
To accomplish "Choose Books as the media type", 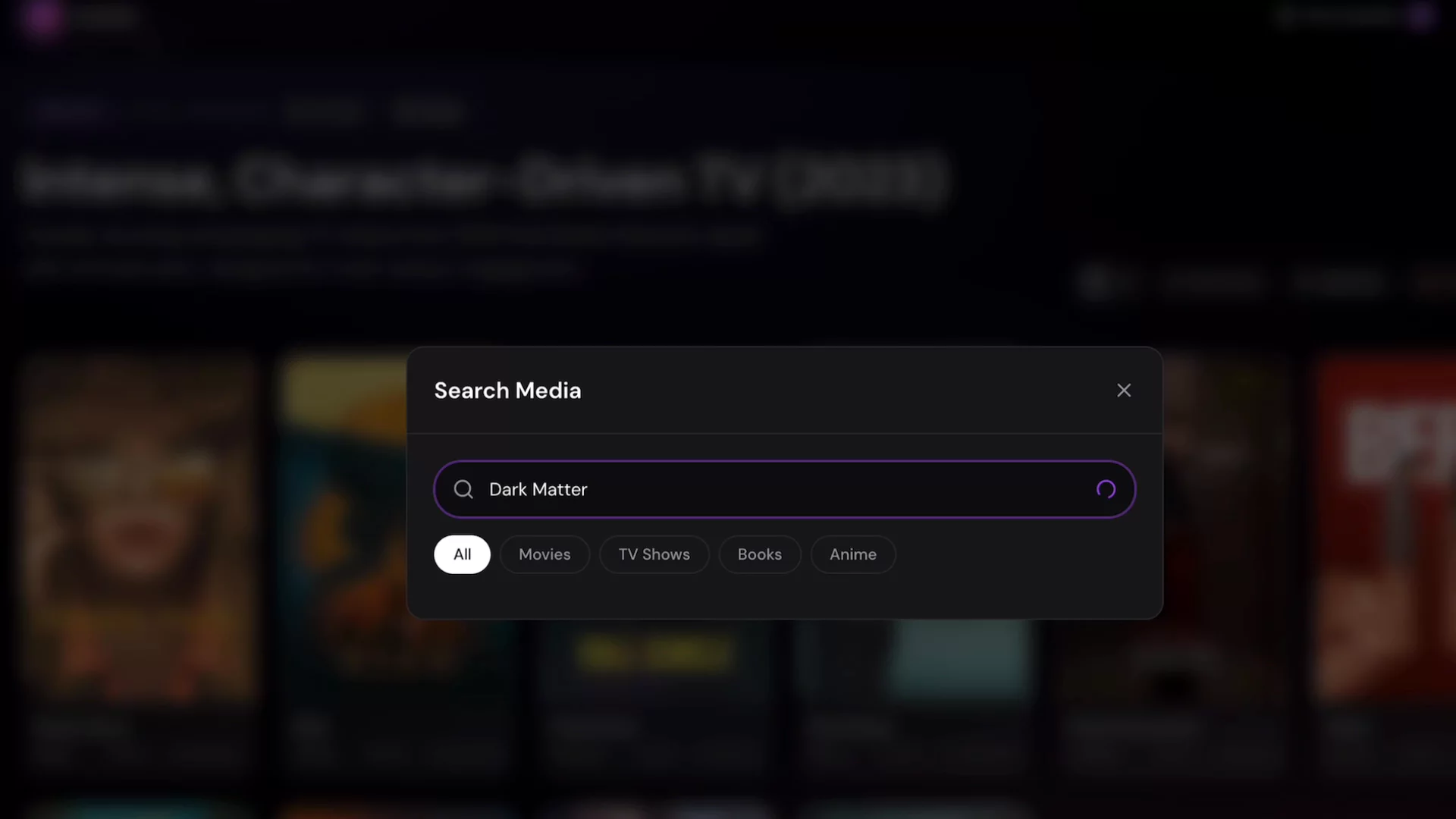I will click(x=760, y=554).
